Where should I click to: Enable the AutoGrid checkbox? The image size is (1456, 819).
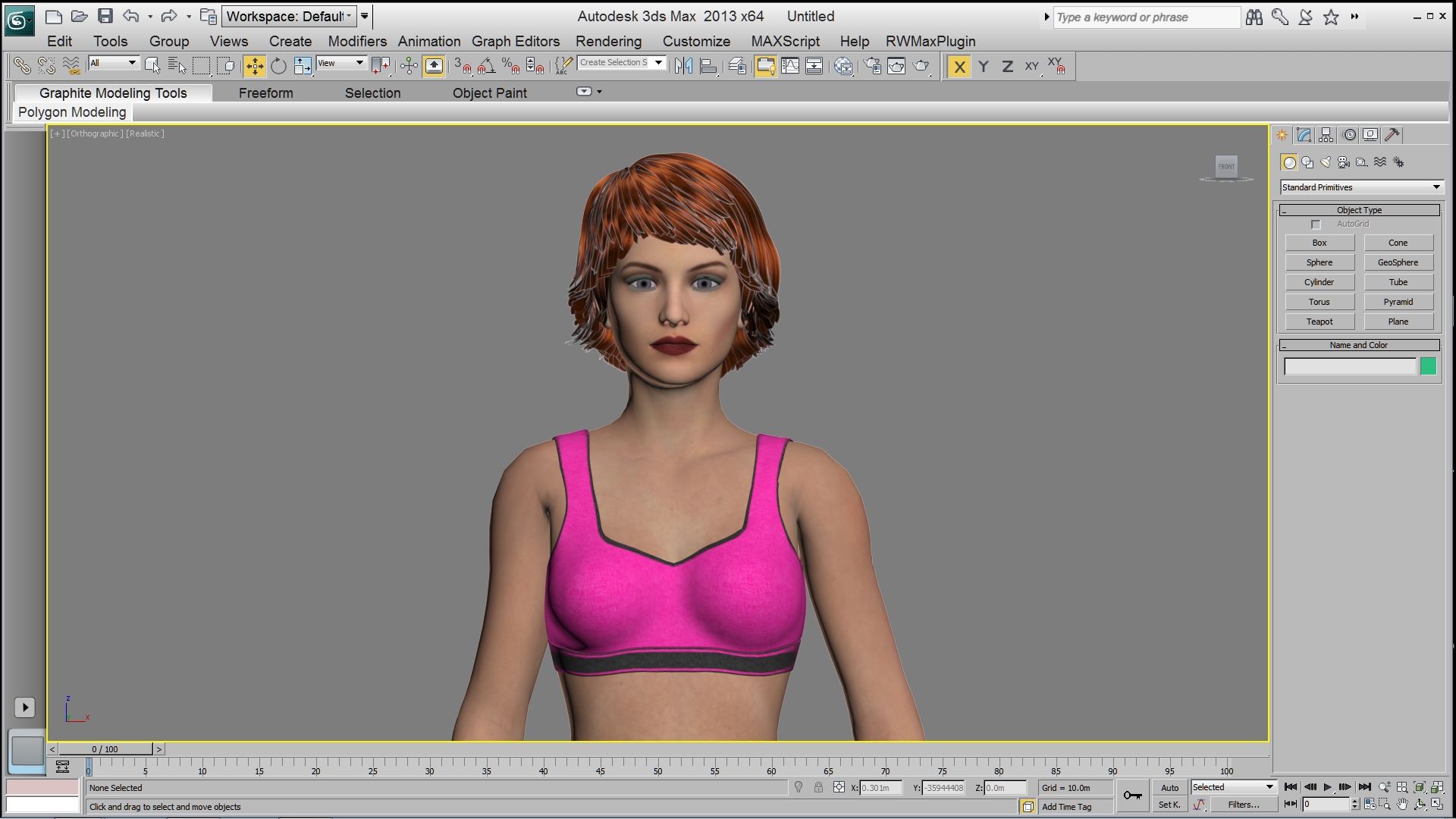click(x=1316, y=224)
